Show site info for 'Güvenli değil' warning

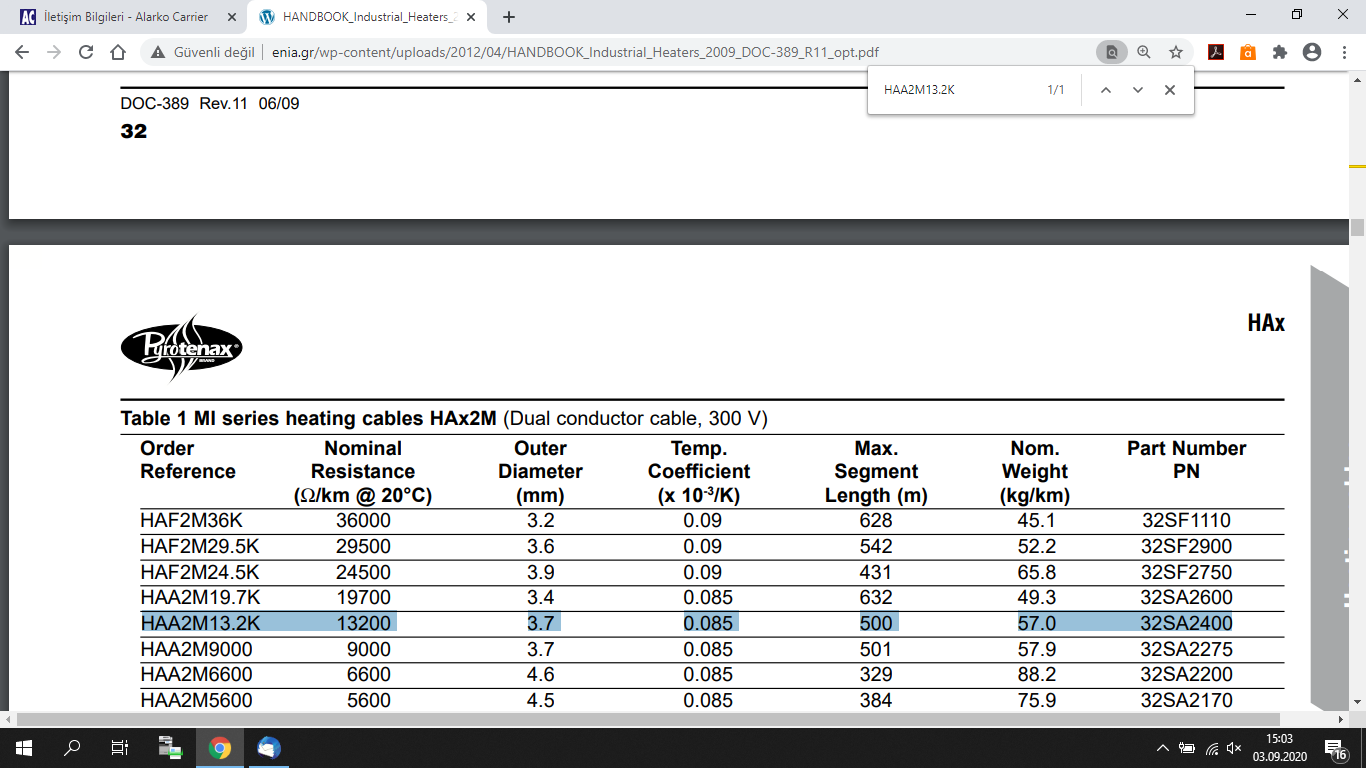pyautogui.click(x=204, y=53)
